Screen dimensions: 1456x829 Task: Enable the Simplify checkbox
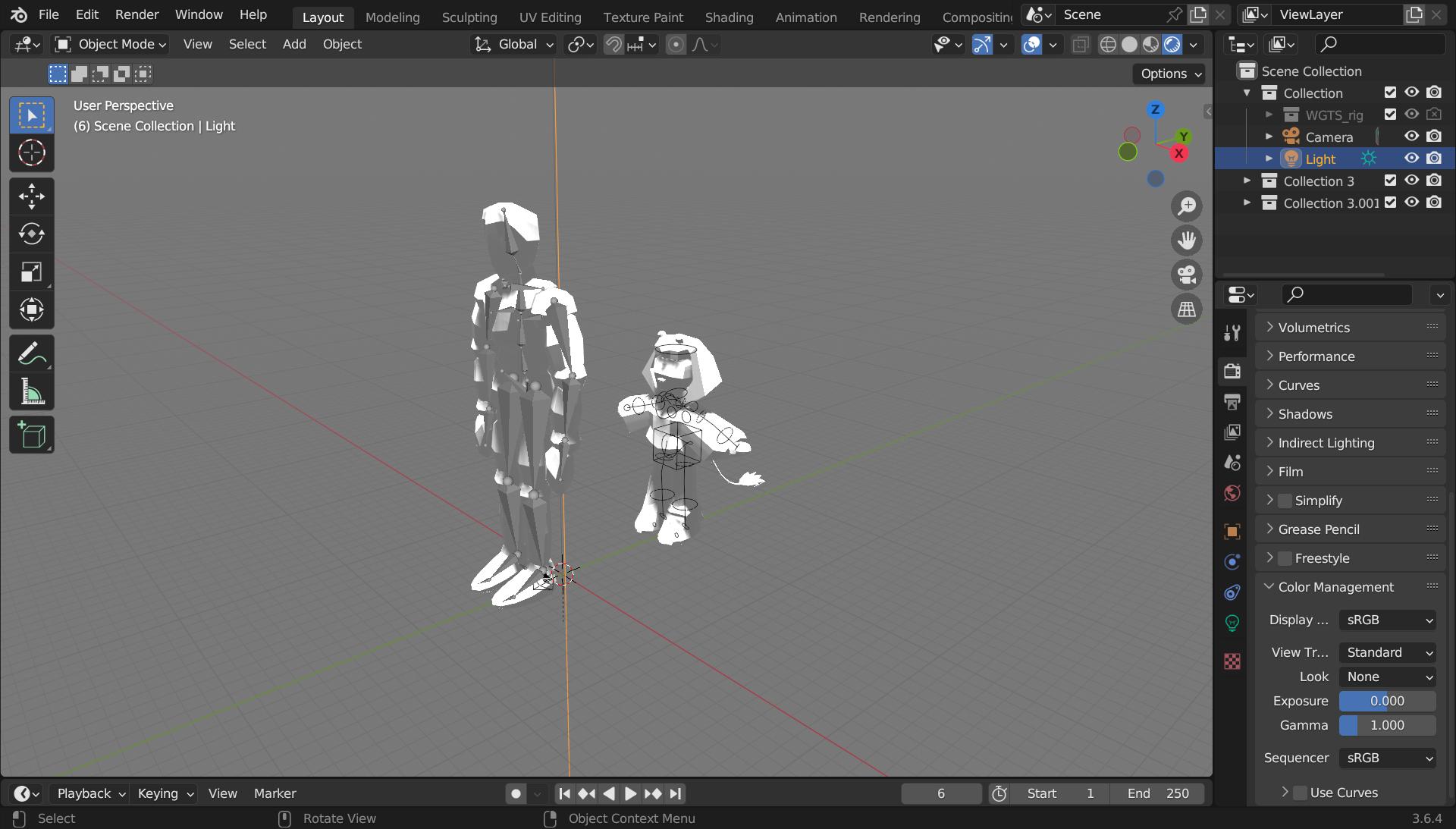tap(1285, 501)
